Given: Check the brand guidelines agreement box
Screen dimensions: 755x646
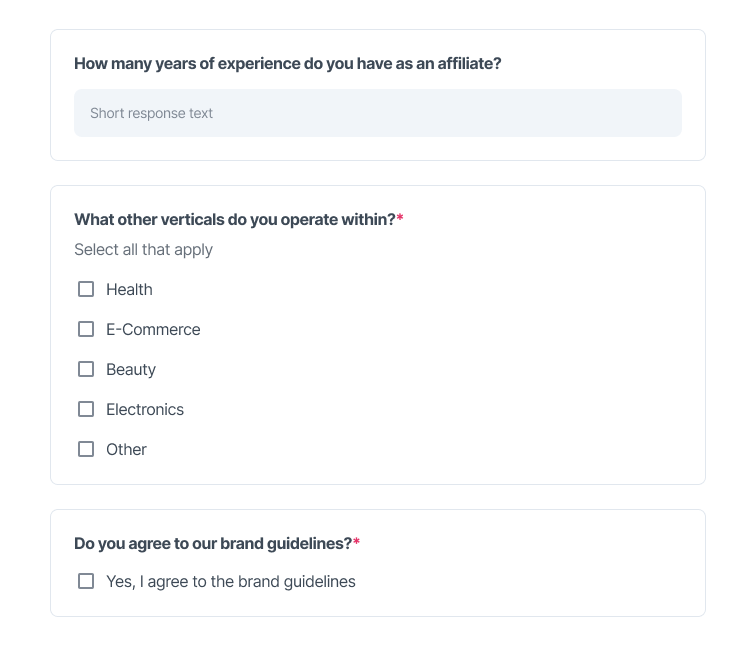Looking at the screenshot, I should pos(86,581).
